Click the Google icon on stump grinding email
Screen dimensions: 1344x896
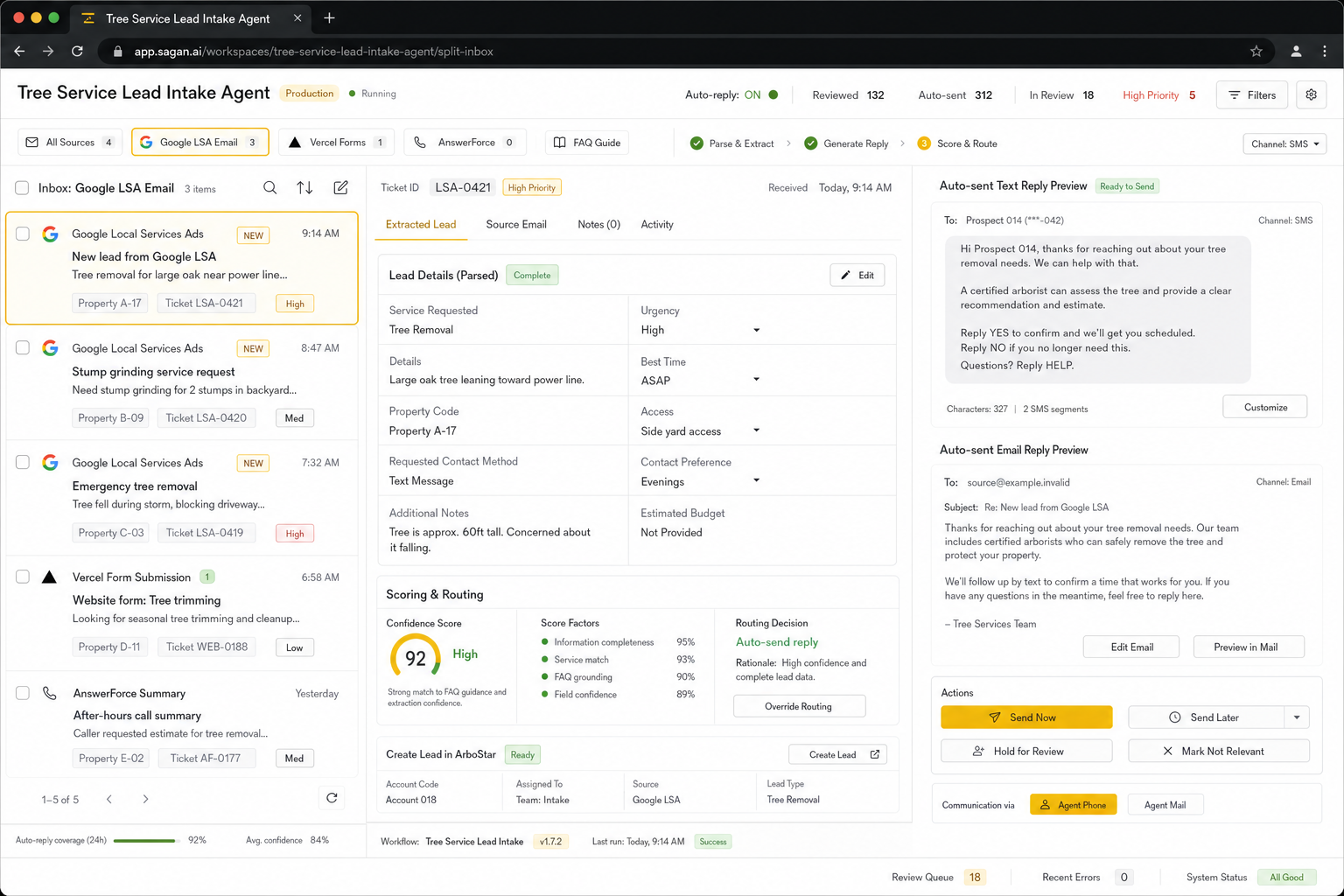coord(51,348)
